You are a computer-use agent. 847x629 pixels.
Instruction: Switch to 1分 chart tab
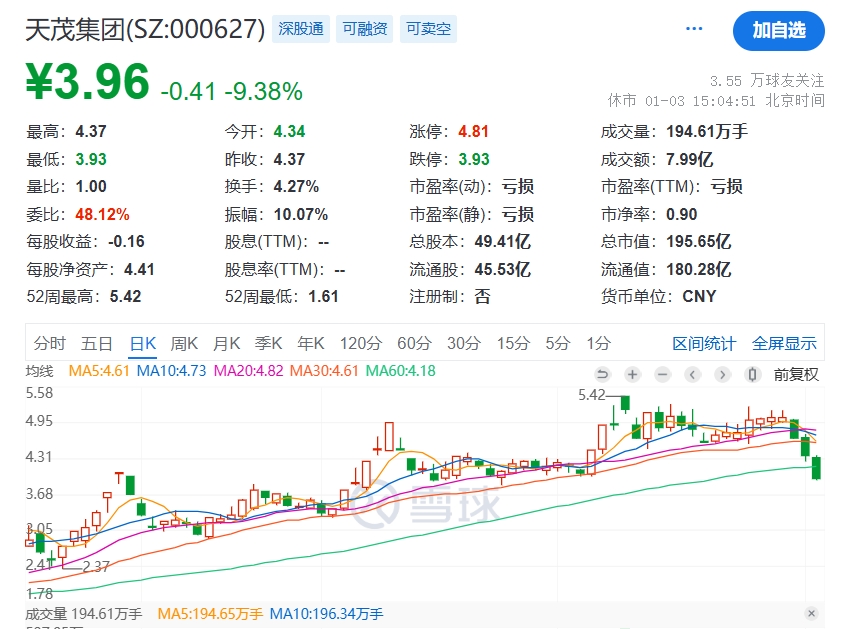click(x=599, y=343)
